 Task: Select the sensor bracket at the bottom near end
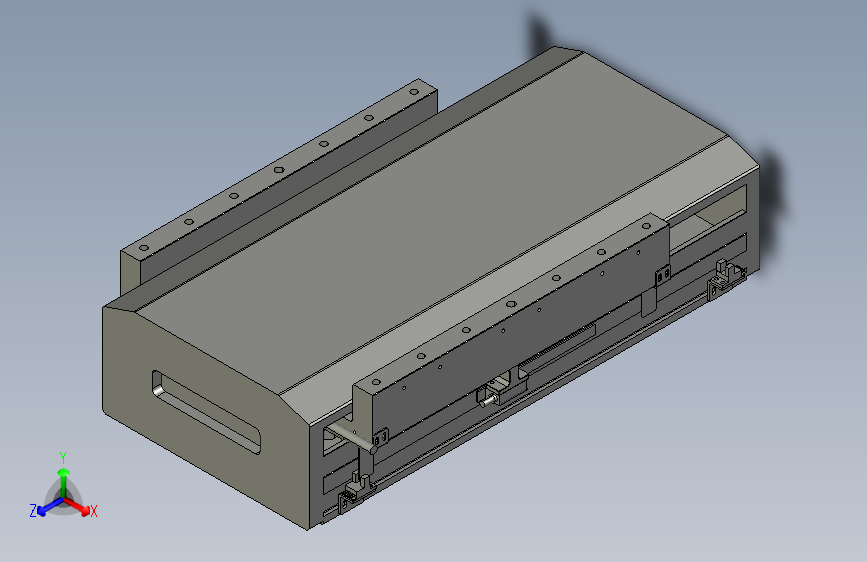[x=355, y=491]
